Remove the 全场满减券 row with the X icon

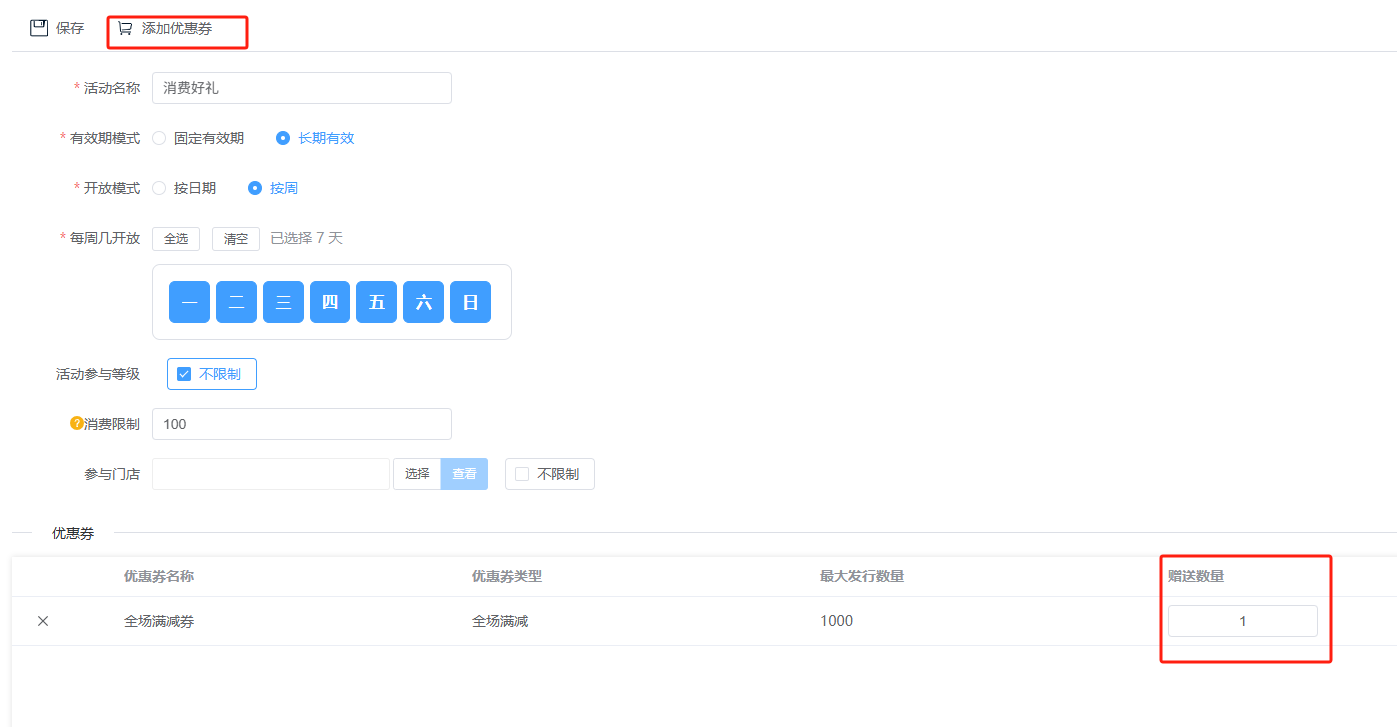tap(43, 621)
